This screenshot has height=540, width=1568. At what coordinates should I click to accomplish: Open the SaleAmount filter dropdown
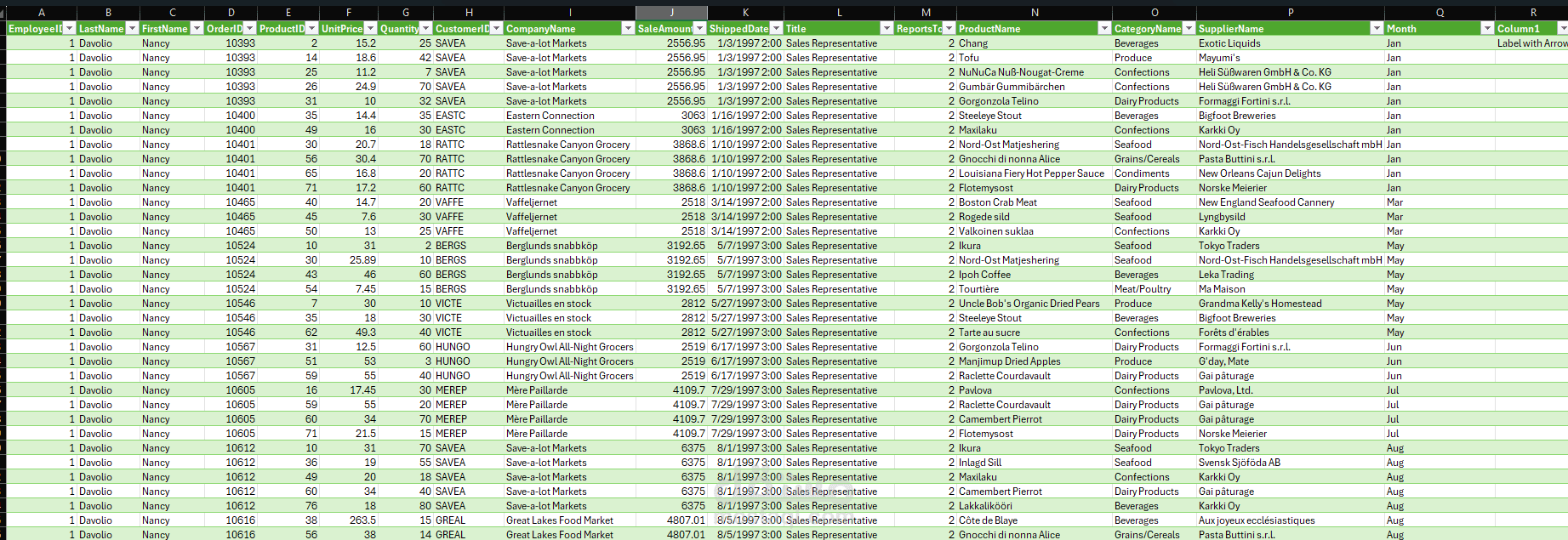click(699, 28)
